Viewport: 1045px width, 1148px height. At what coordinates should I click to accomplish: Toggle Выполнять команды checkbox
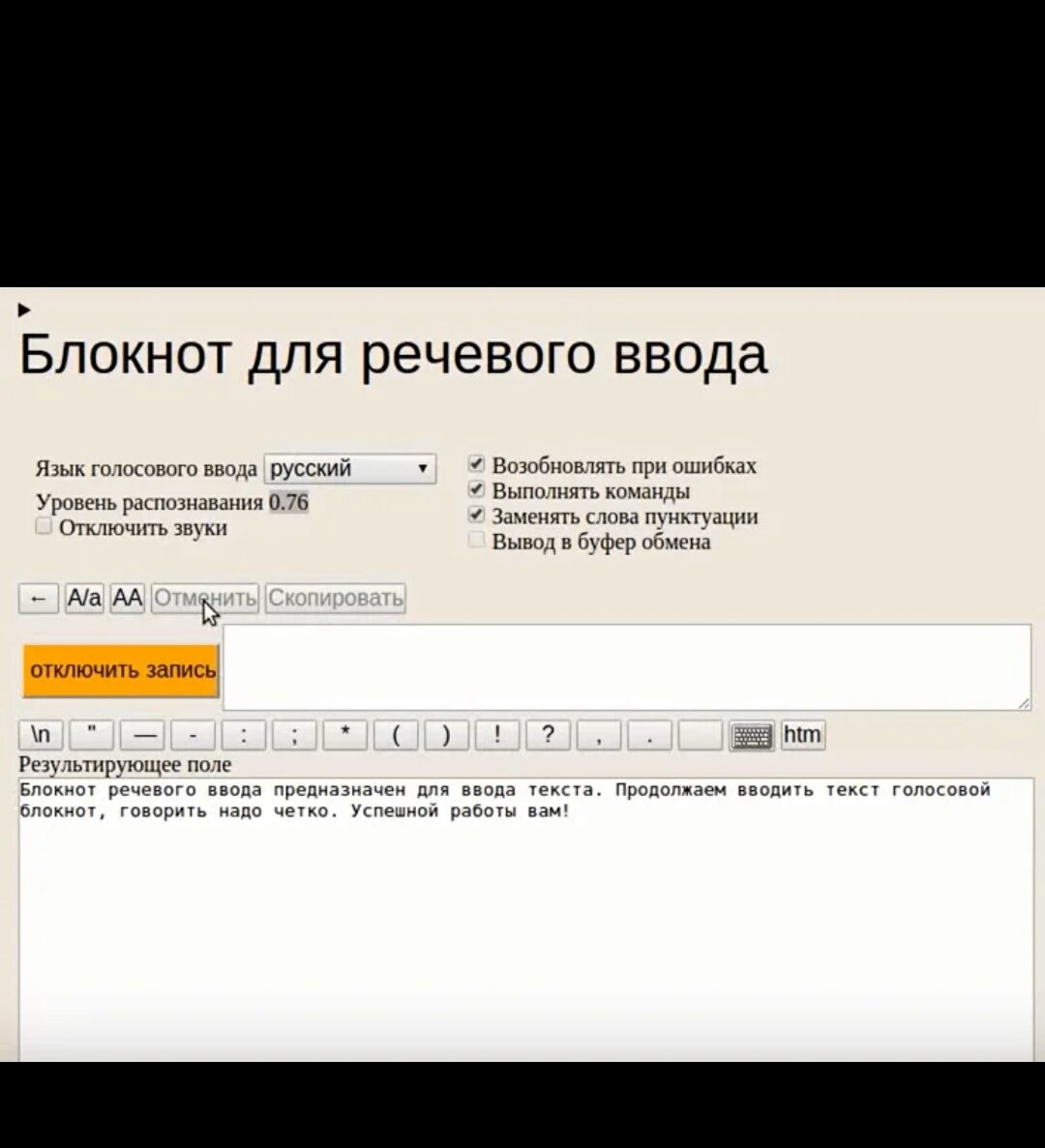pyautogui.click(x=476, y=489)
